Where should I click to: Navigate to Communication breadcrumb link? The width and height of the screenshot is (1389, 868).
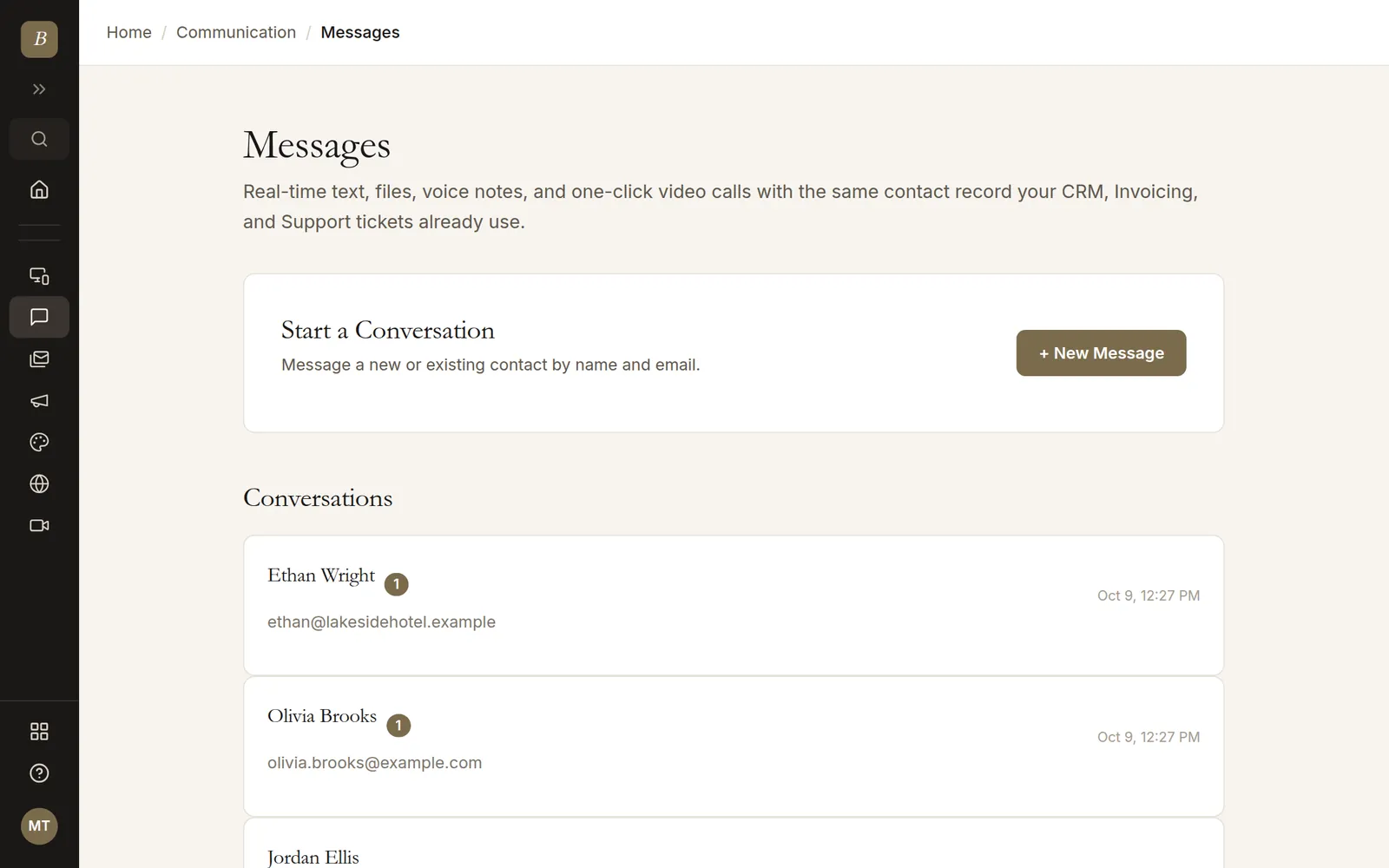[236, 32]
